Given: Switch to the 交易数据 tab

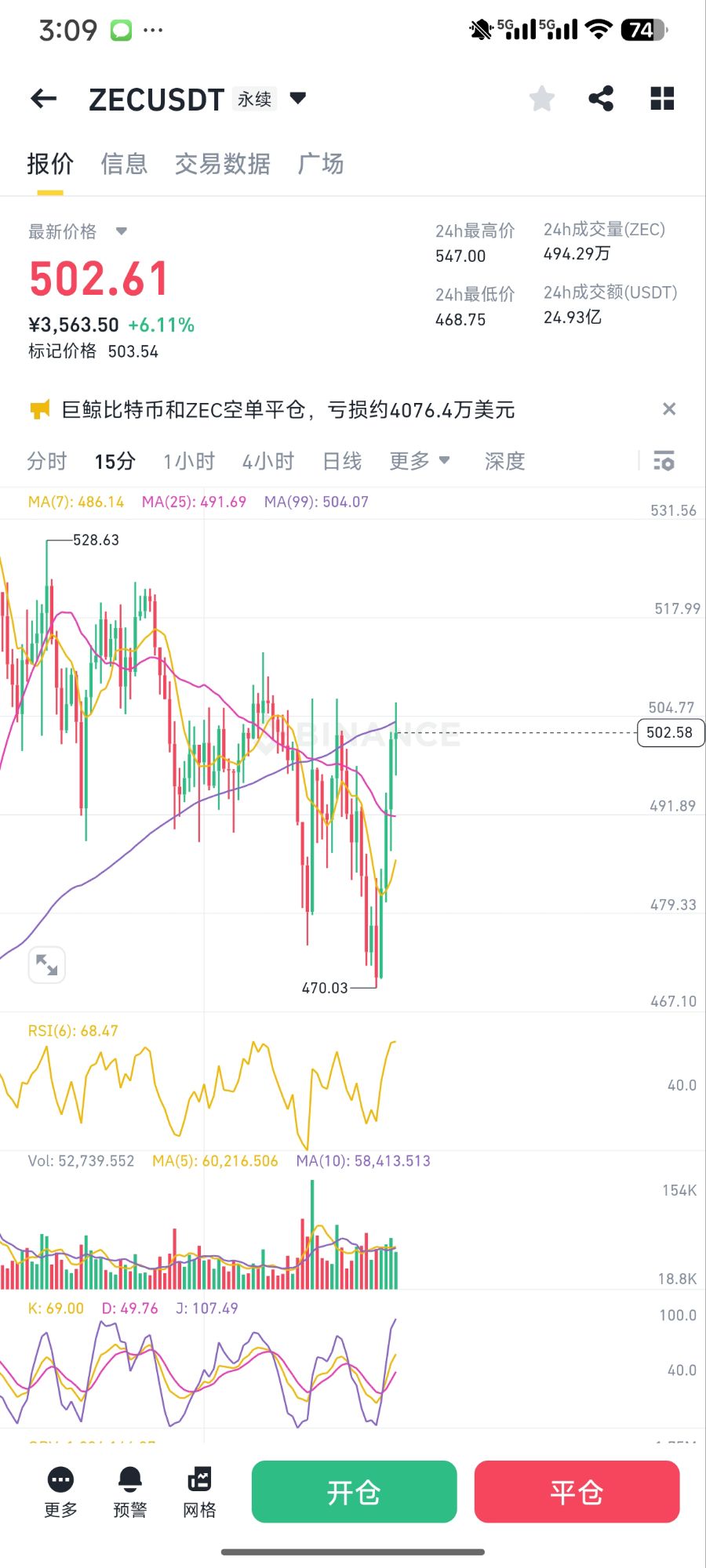Looking at the screenshot, I should 223,164.
